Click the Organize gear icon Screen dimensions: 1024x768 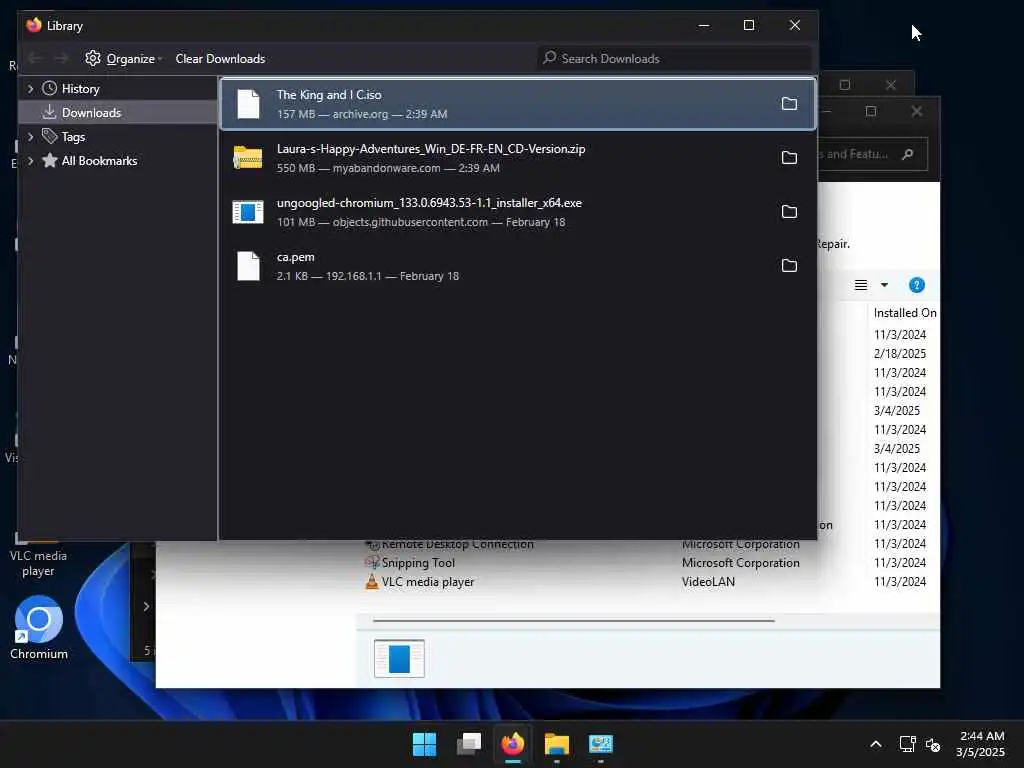coord(93,58)
